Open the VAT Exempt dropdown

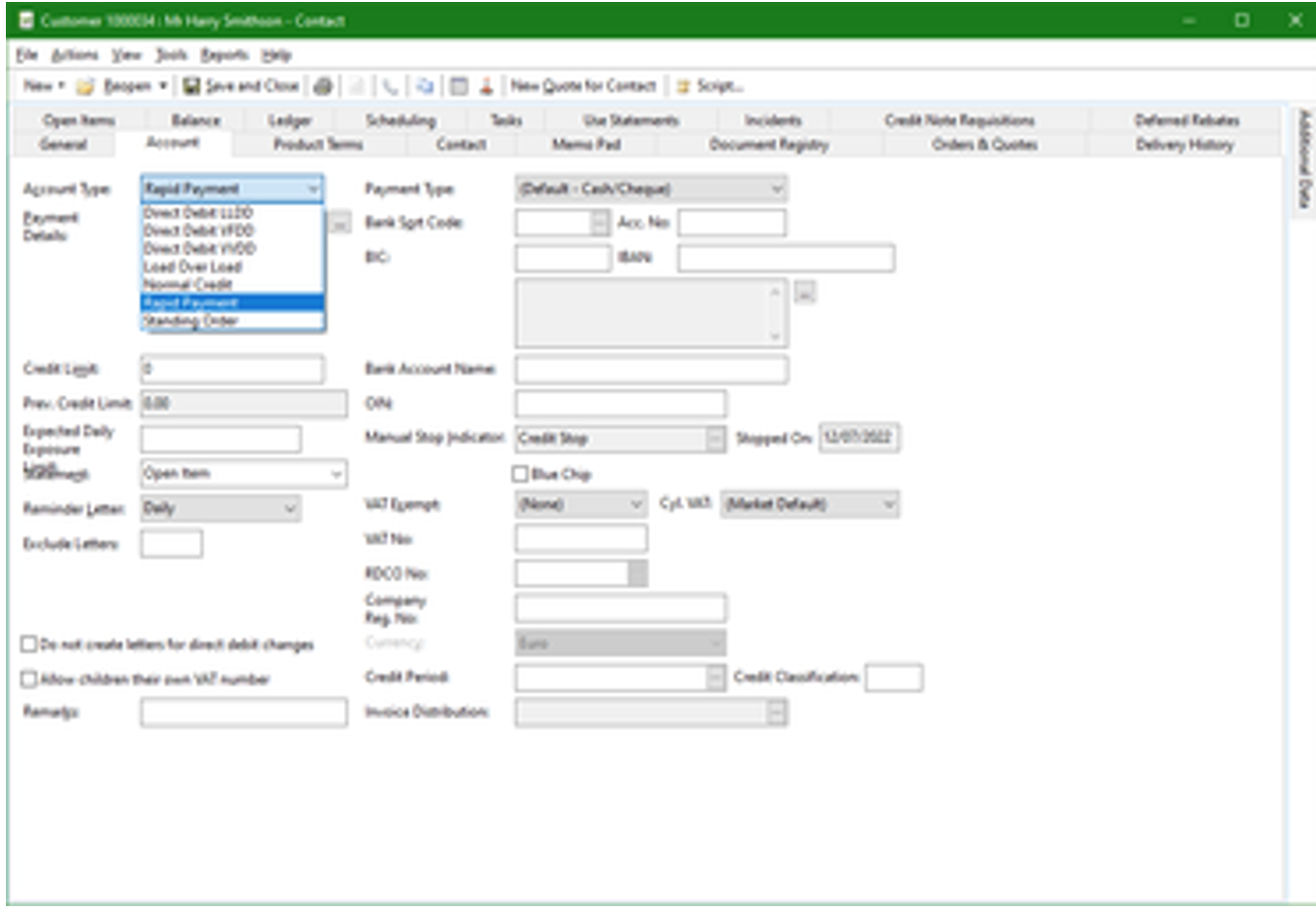(x=581, y=505)
